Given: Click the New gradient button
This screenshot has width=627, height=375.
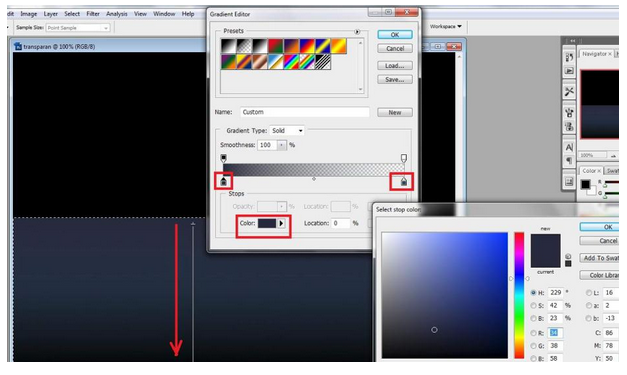Looking at the screenshot, I should [395, 112].
